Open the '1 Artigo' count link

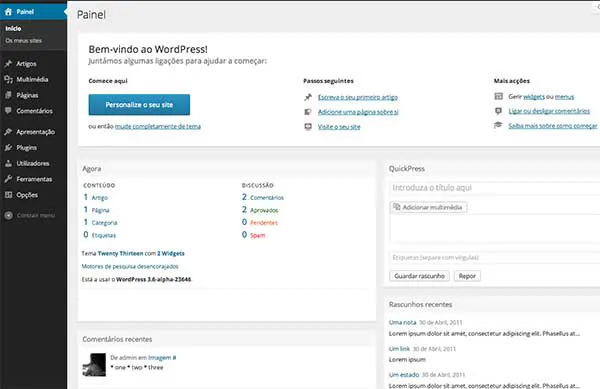96,197
